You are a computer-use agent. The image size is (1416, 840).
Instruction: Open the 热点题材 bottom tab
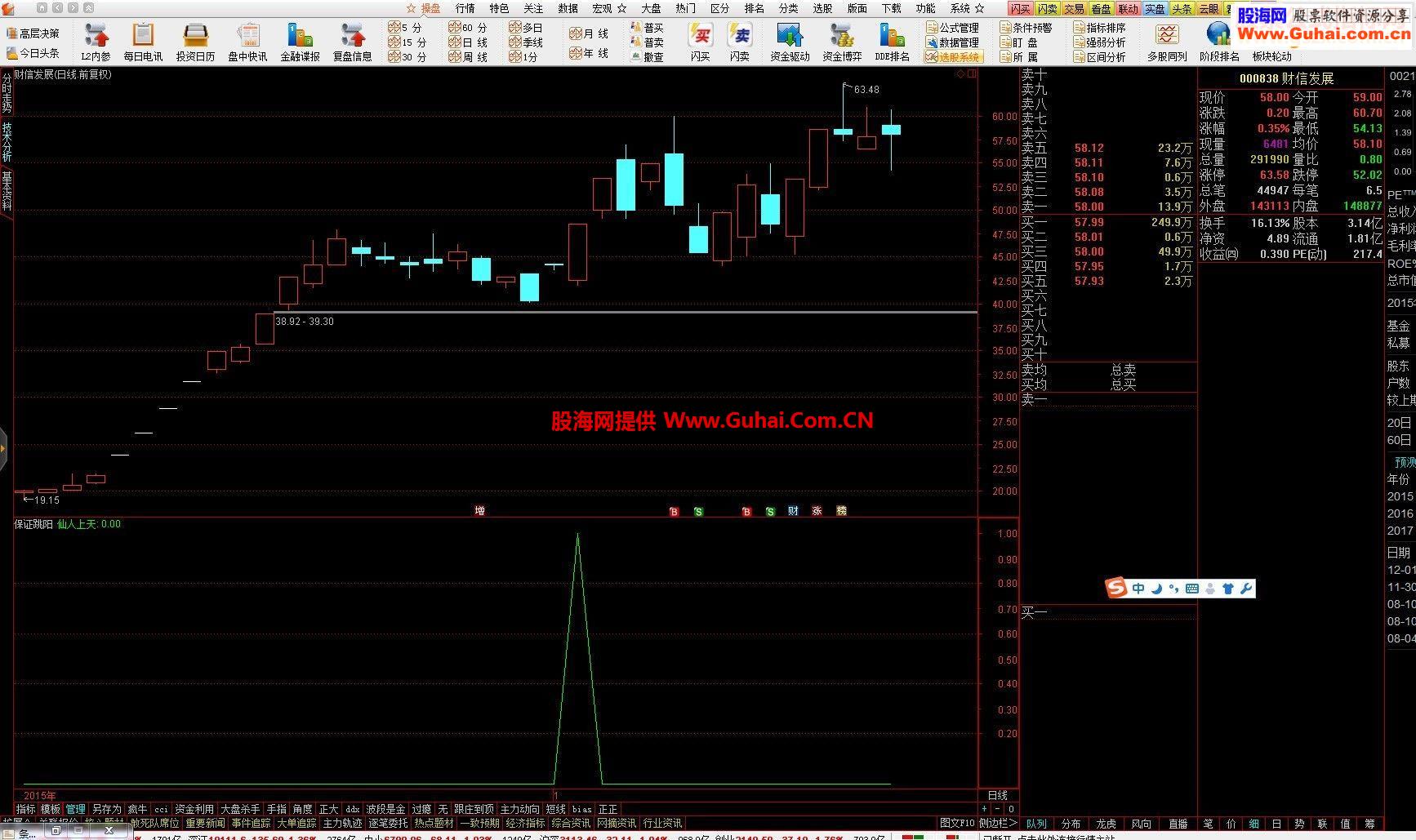[x=434, y=823]
